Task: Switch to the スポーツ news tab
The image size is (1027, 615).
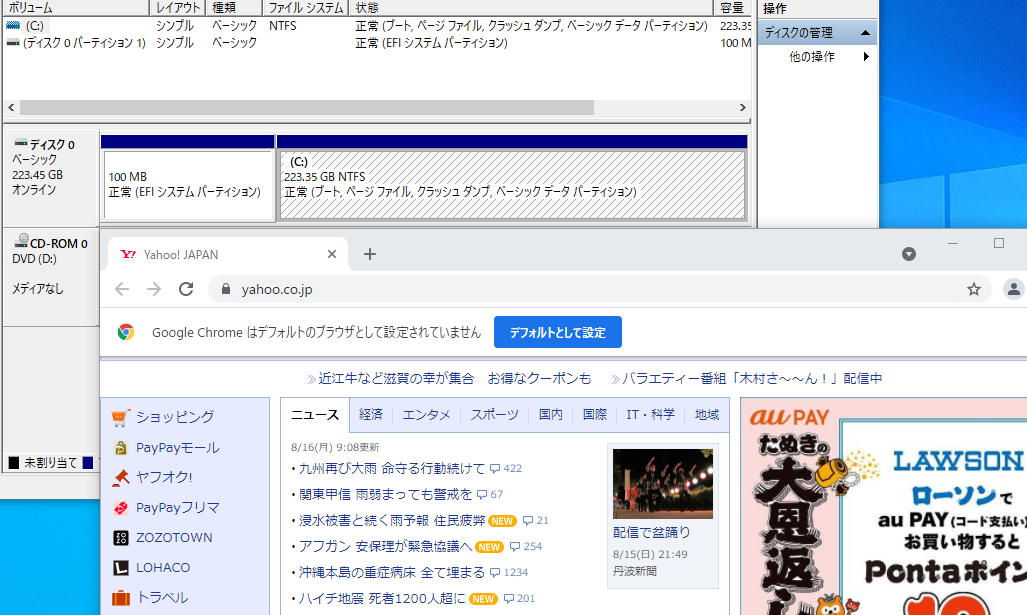Action: coord(495,415)
